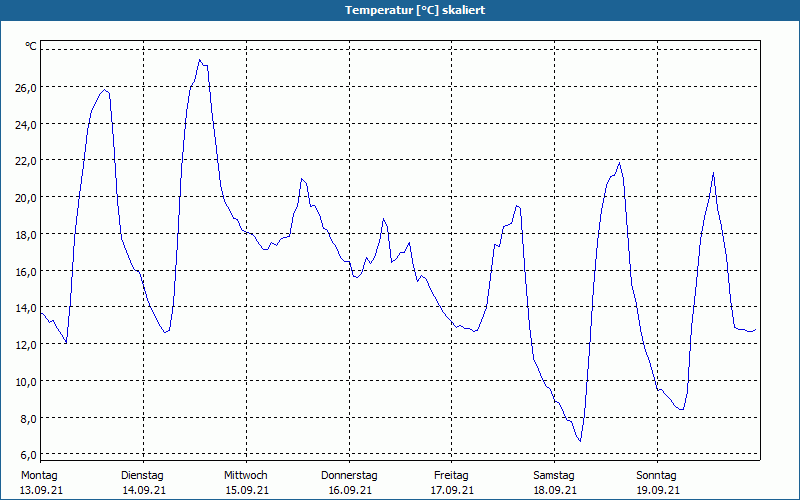Click the highest temperature peak on Dienstag

point(199,60)
